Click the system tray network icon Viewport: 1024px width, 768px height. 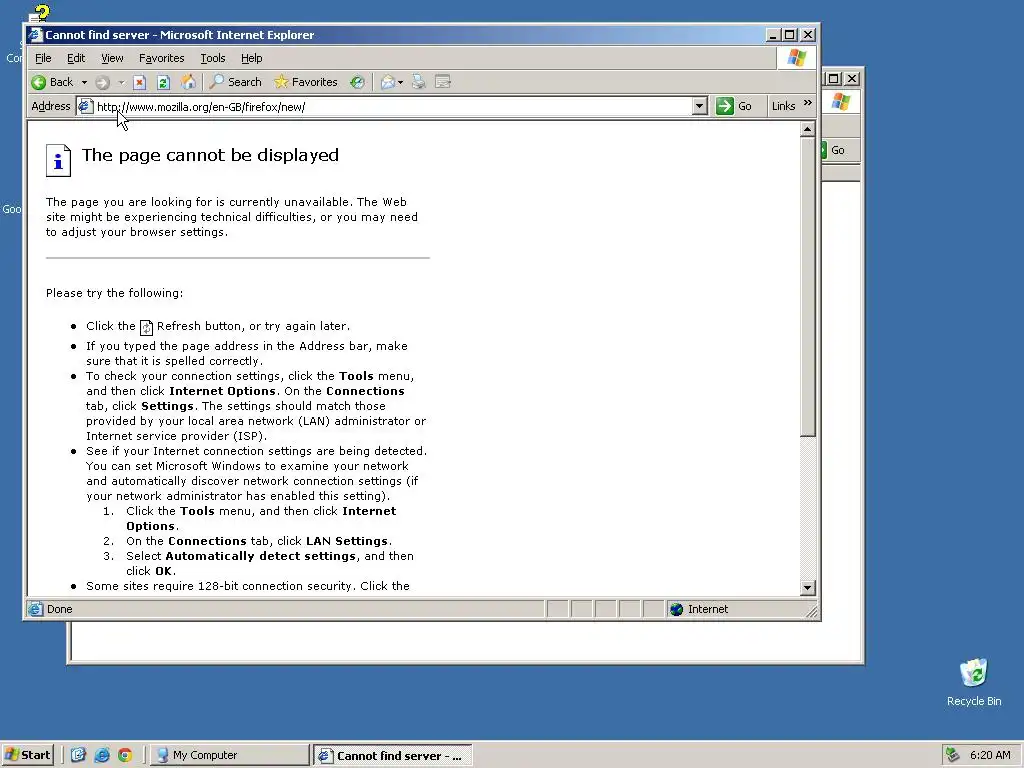click(953, 755)
